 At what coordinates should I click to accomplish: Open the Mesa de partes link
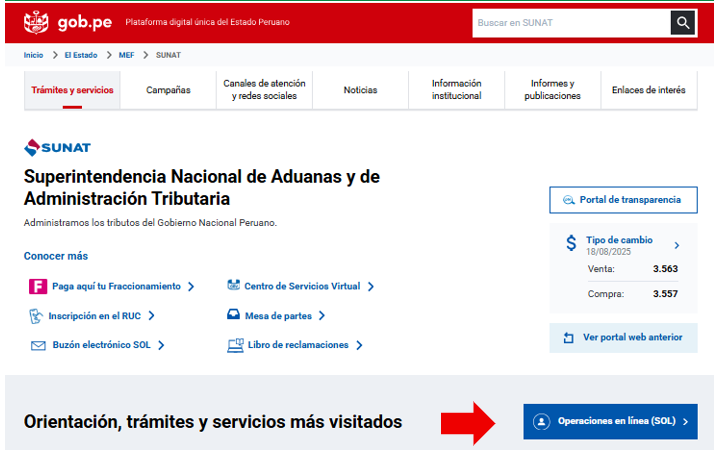pos(278,316)
